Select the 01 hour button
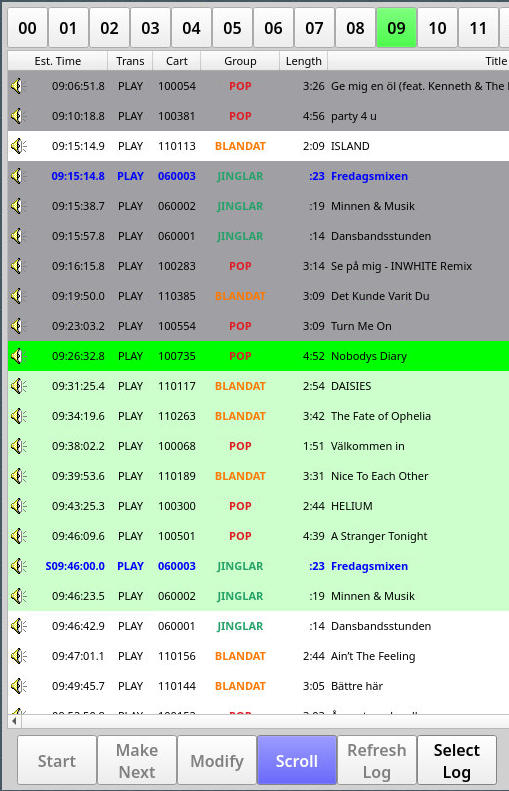The image size is (509, 791). click(68, 28)
